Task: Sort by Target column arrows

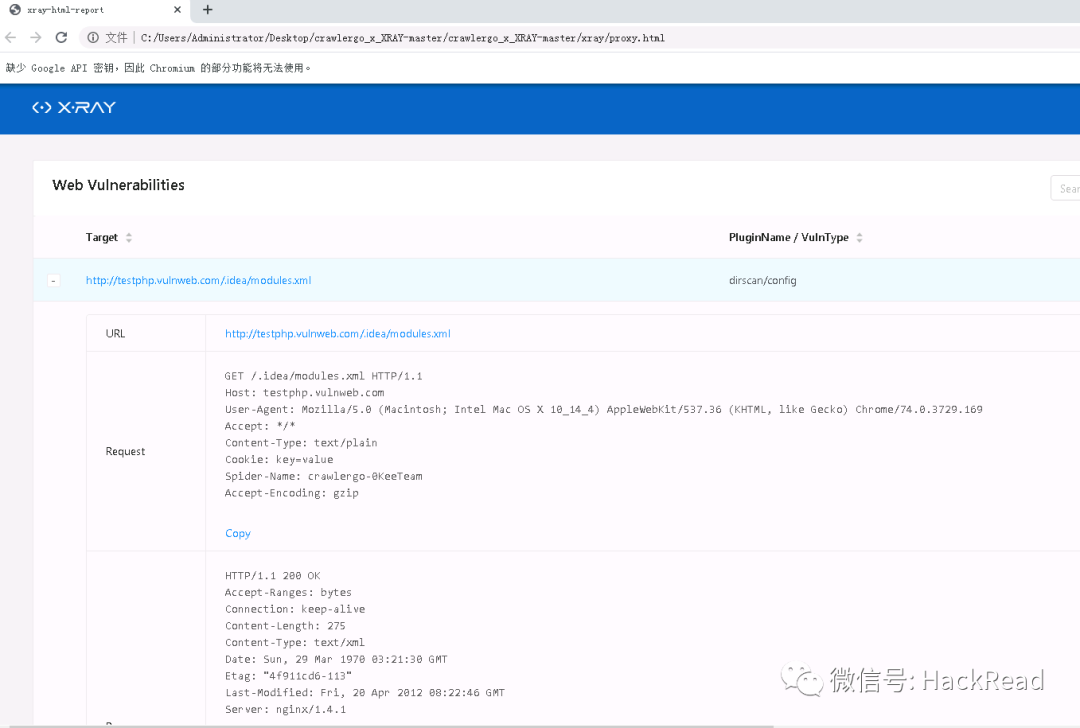Action: point(129,238)
